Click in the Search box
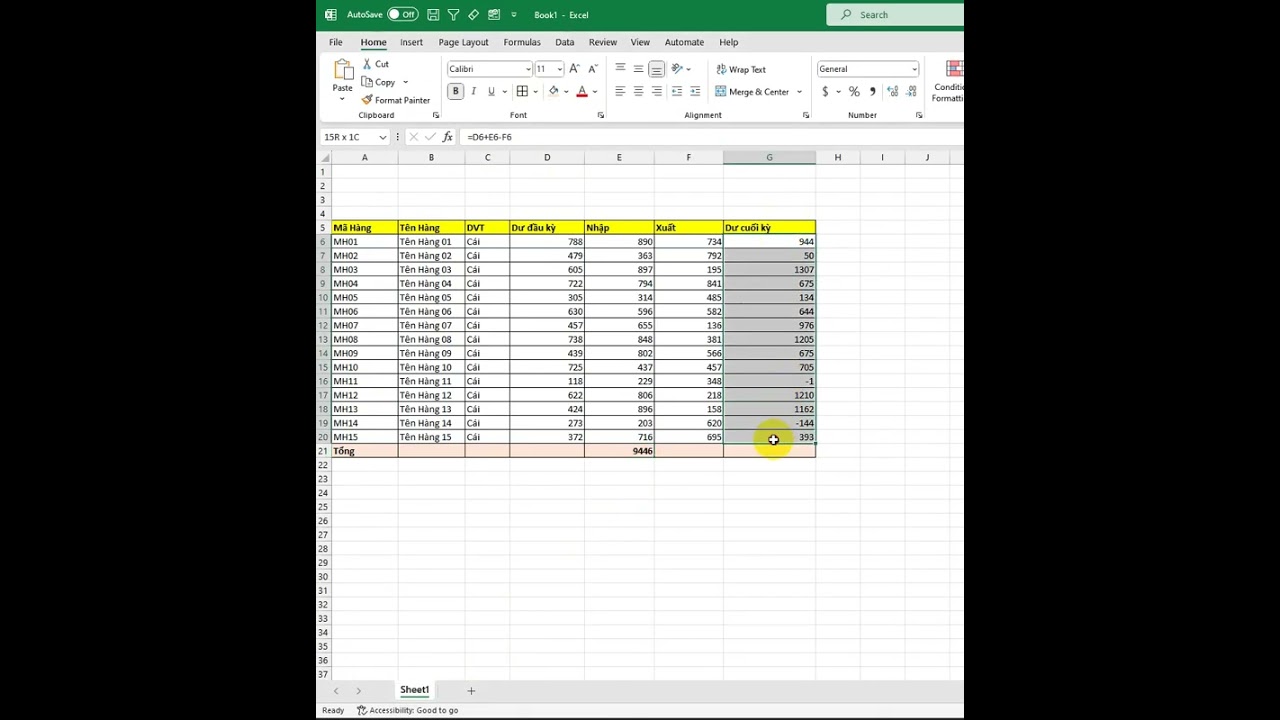Screen dimensions: 1280x720 click(896, 15)
